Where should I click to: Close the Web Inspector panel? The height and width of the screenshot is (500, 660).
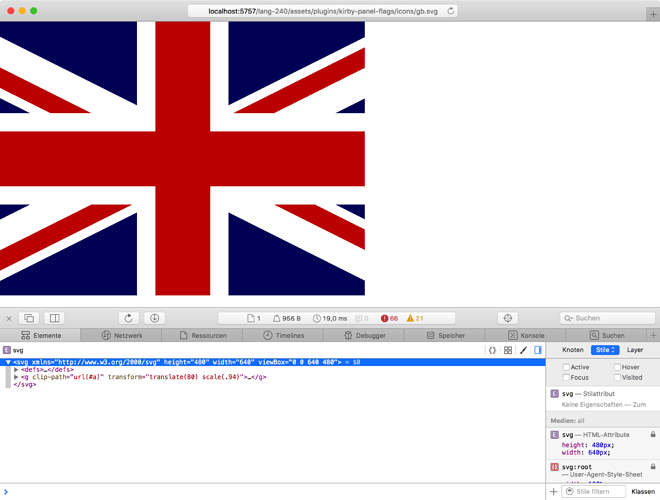(x=9, y=318)
